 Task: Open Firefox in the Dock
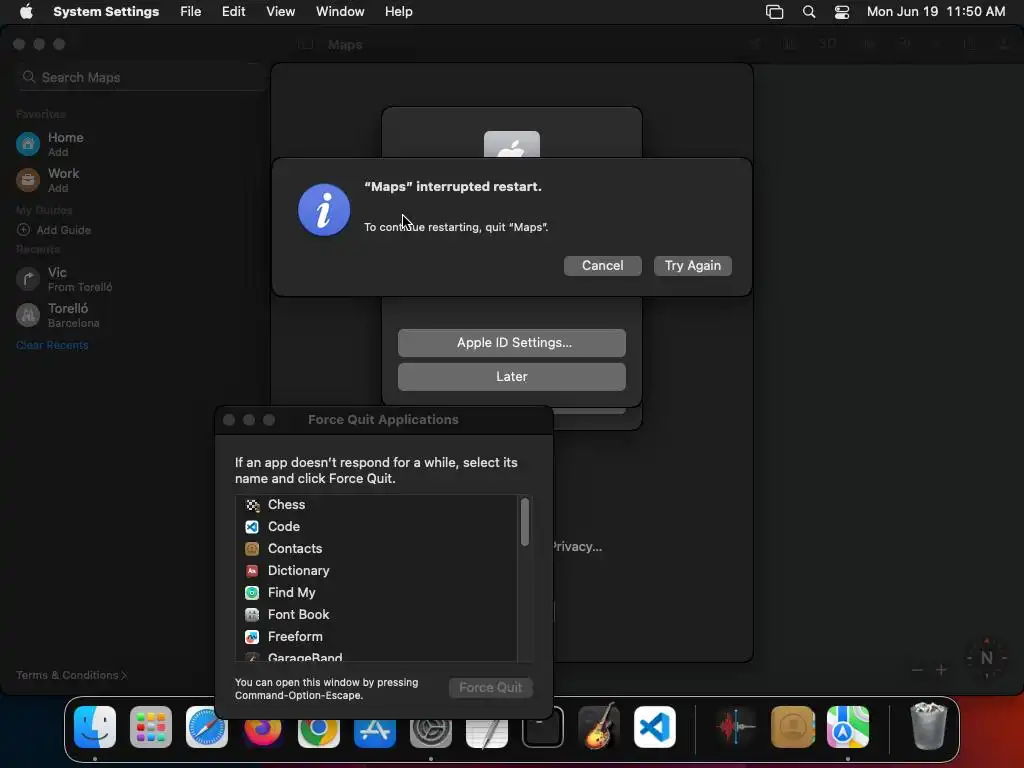pos(263,731)
